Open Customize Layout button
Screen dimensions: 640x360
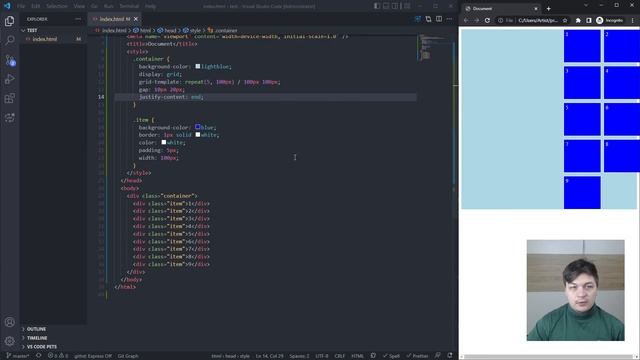click(x=407, y=6)
